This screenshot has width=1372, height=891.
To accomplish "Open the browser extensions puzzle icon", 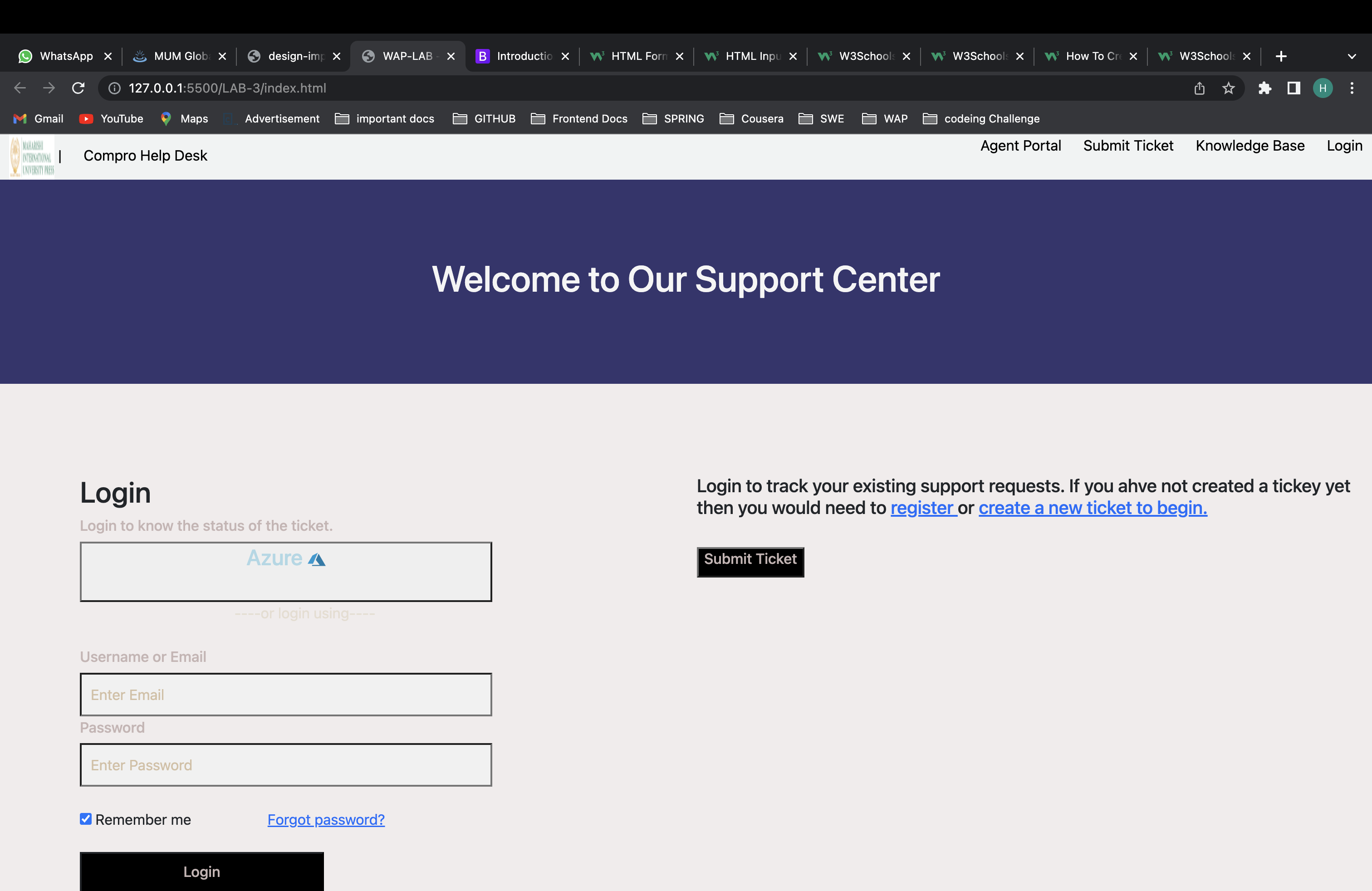I will 1266,88.
